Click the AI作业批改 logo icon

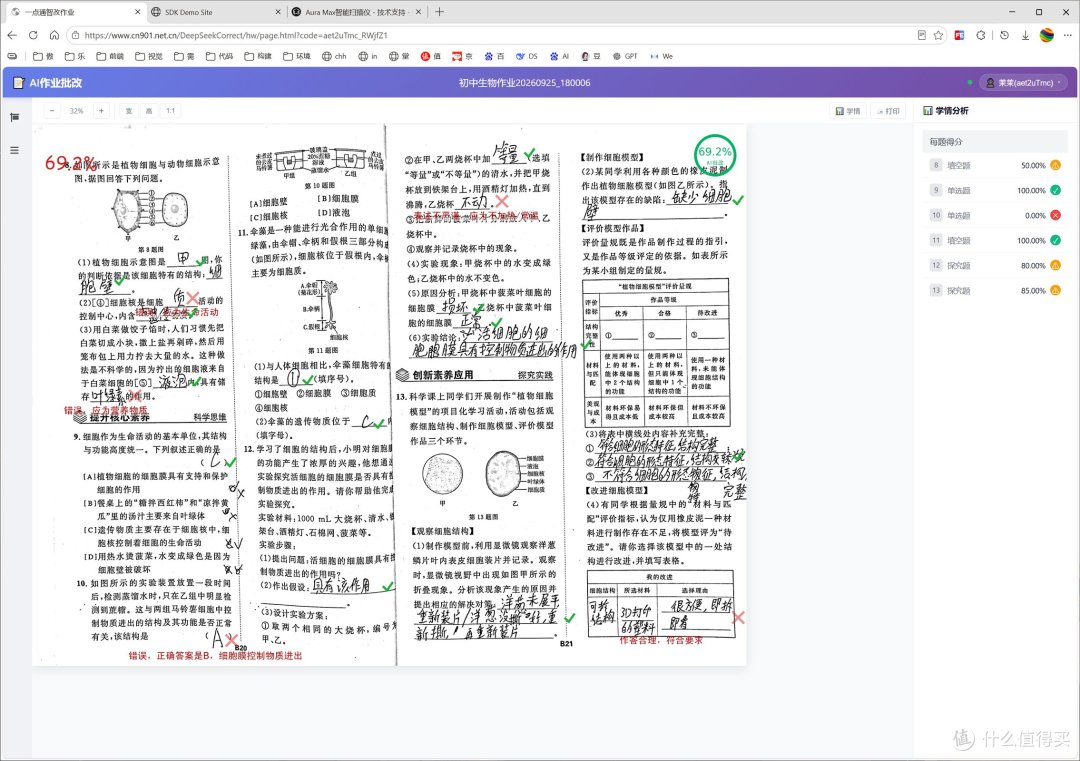19,83
